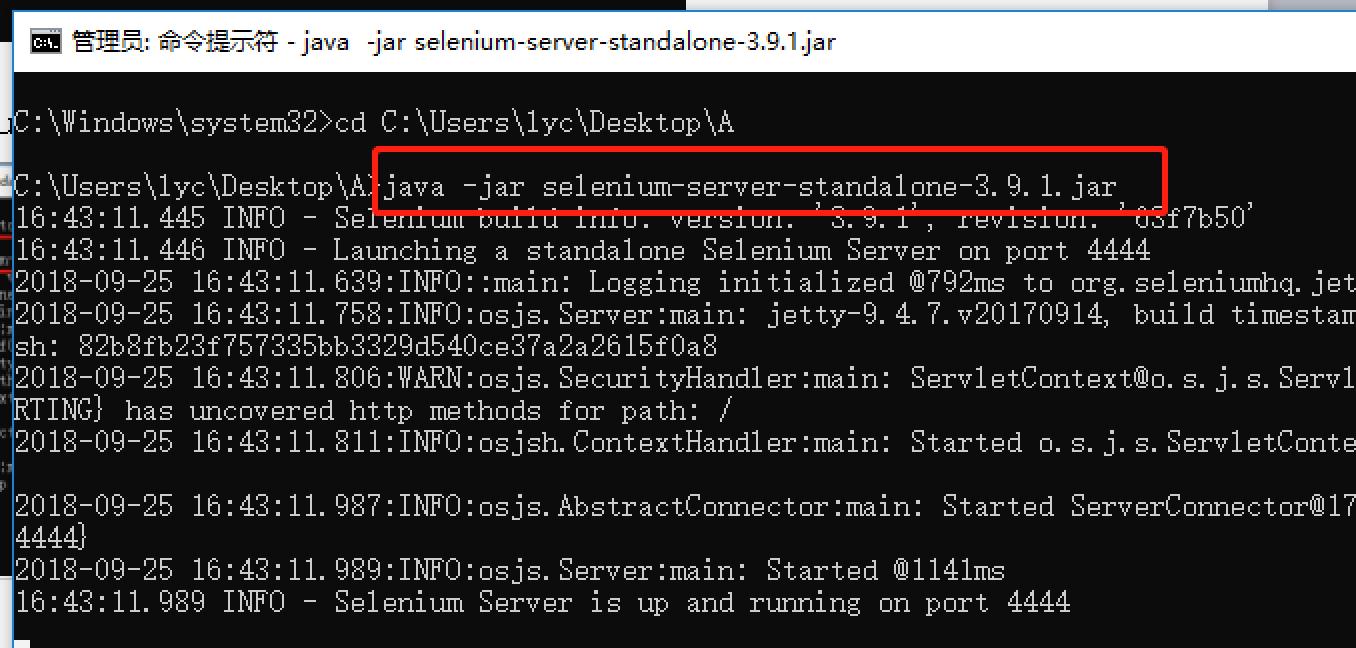Click the text '4444}' on its own line
The image size is (1356, 648).
click(x=51, y=538)
